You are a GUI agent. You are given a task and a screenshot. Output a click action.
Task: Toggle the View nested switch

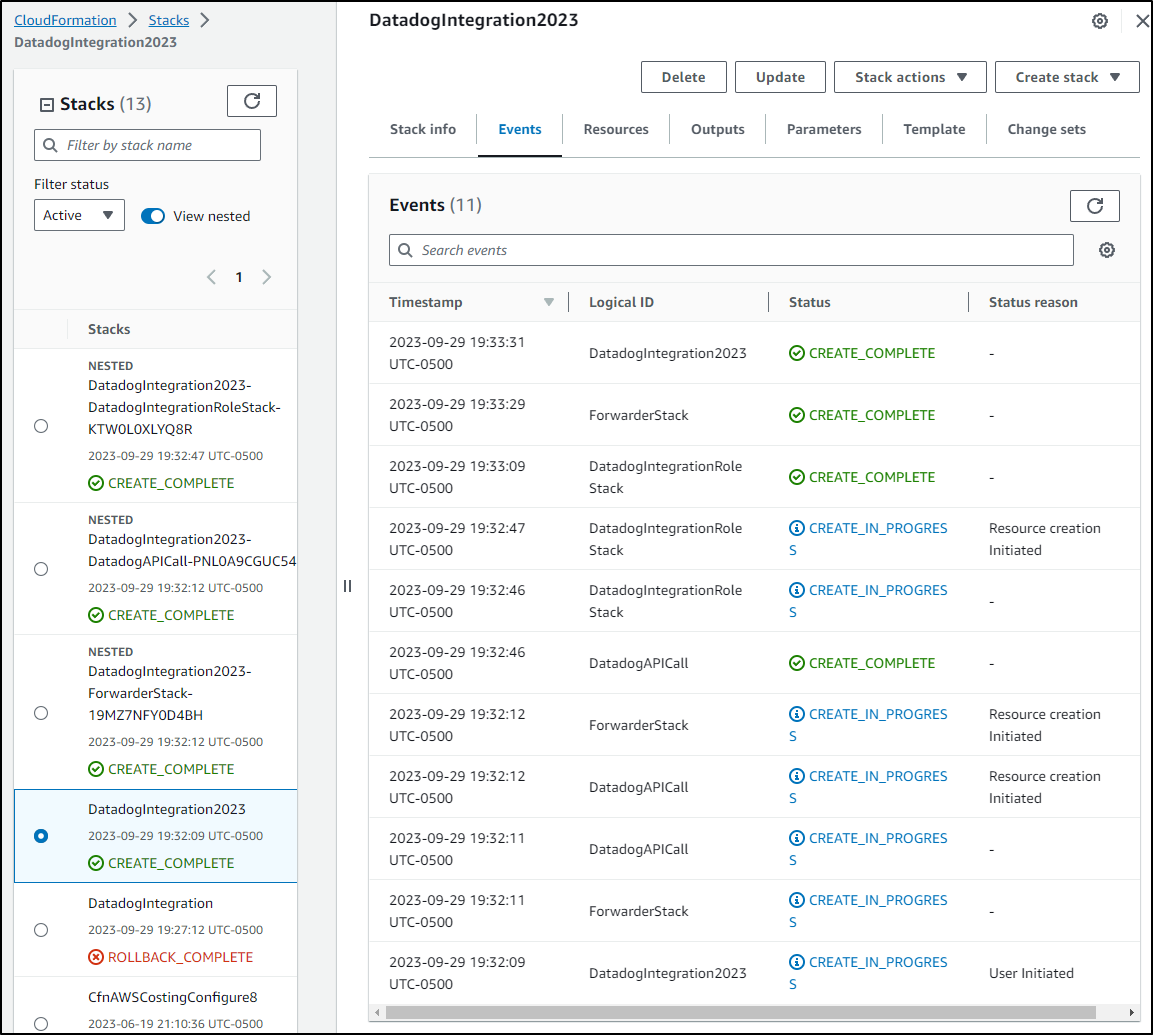tap(153, 216)
